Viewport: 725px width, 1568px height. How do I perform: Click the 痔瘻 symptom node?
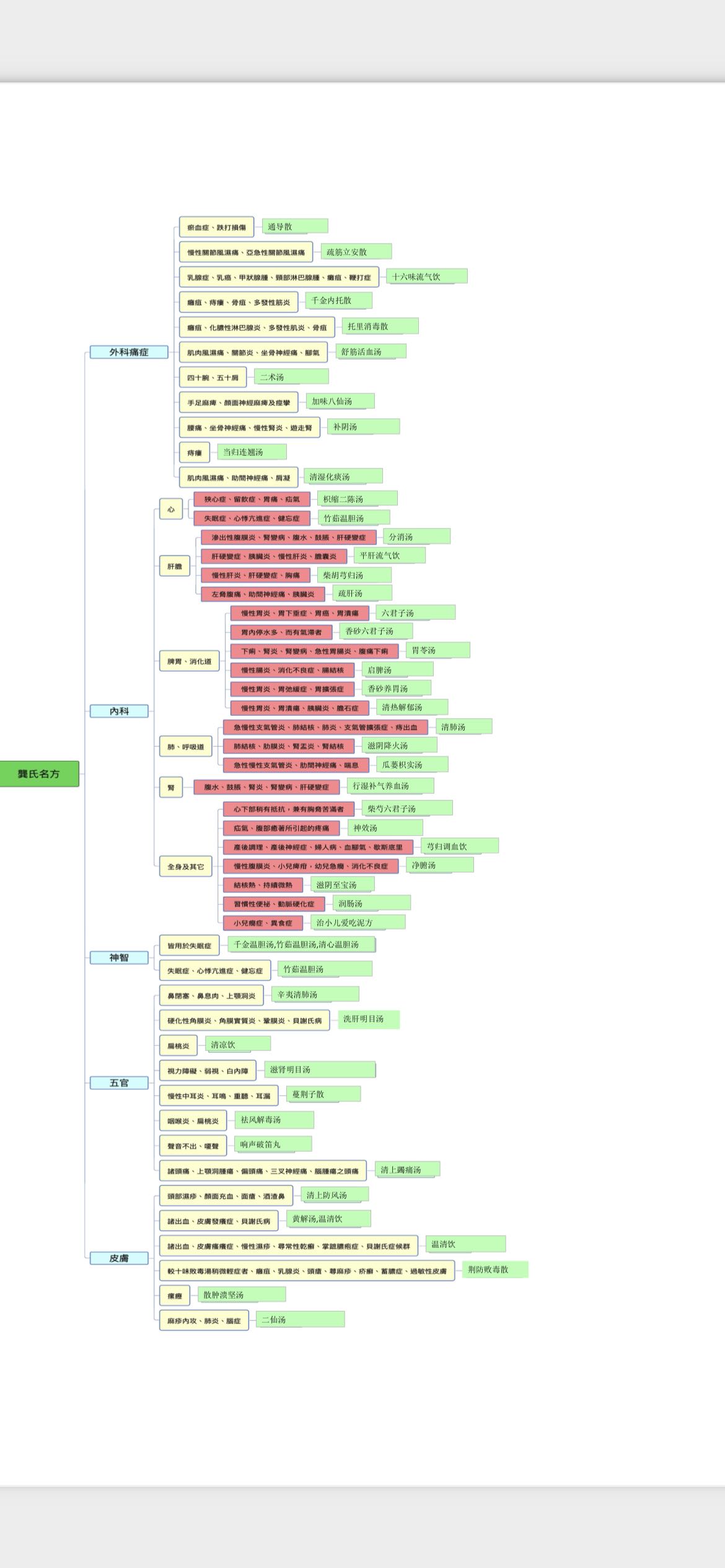(195, 453)
